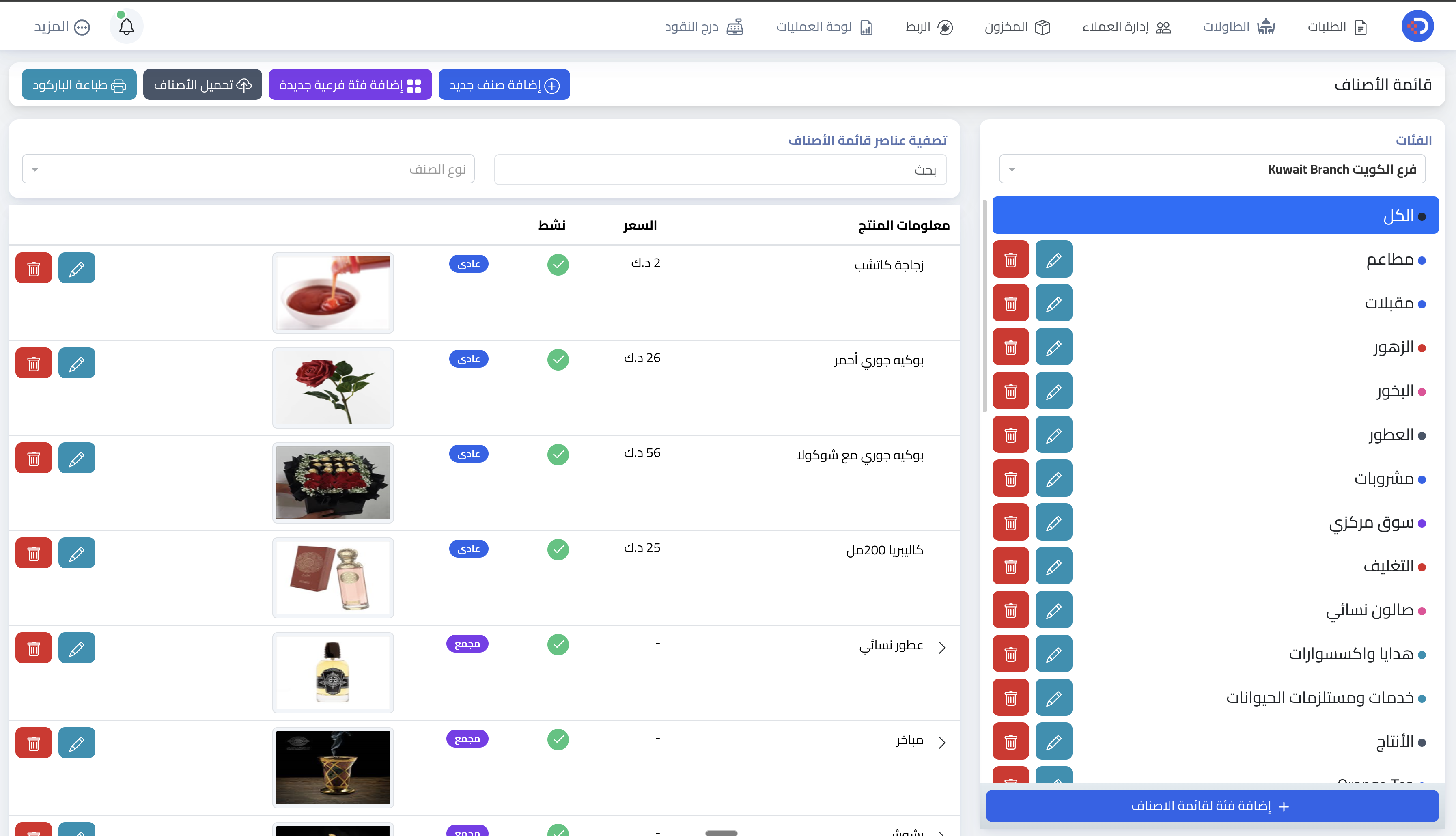1456x836 pixels.
Task: Click the categories list scrollbar
Action: [984, 306]
